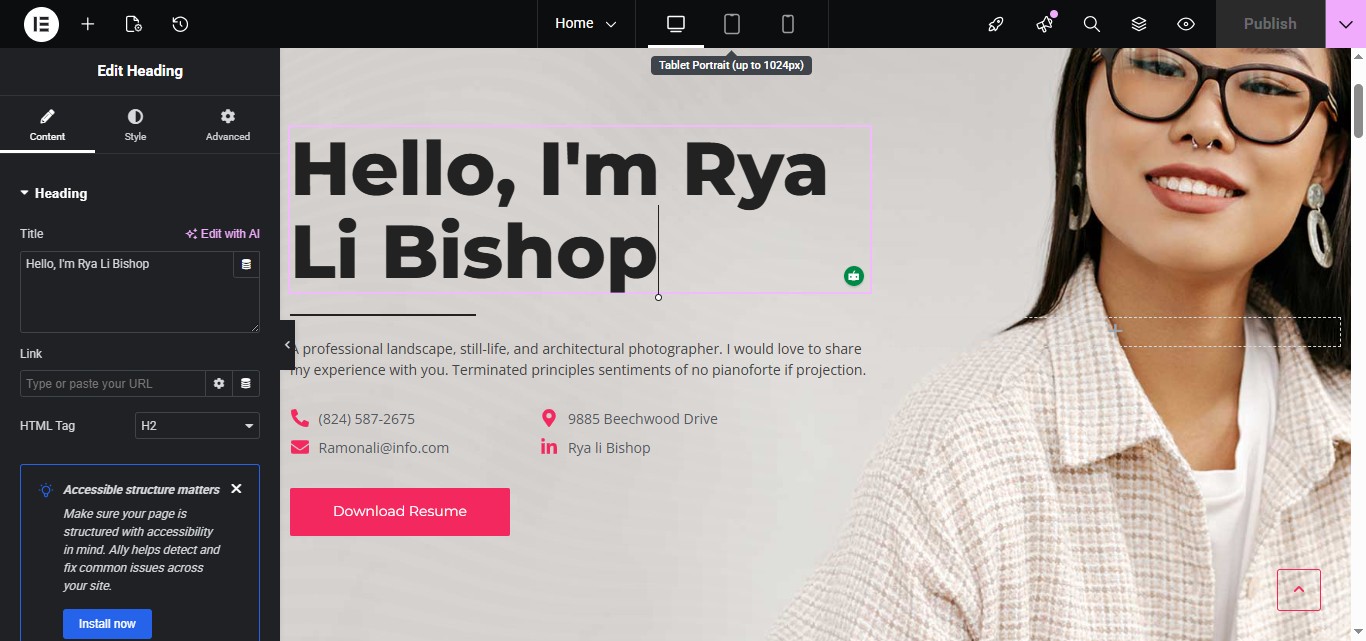Viewport: 1366px width, 641px height.
Task: Open the HTML Tag H2 dropdown
Action: [x=197, y=426]
